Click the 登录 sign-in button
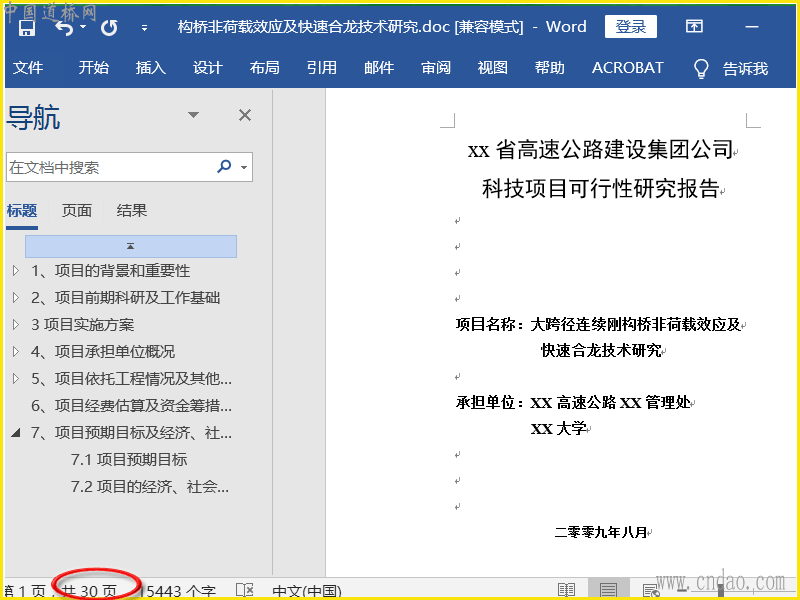The image size is (800, 600). click(631, 27)
